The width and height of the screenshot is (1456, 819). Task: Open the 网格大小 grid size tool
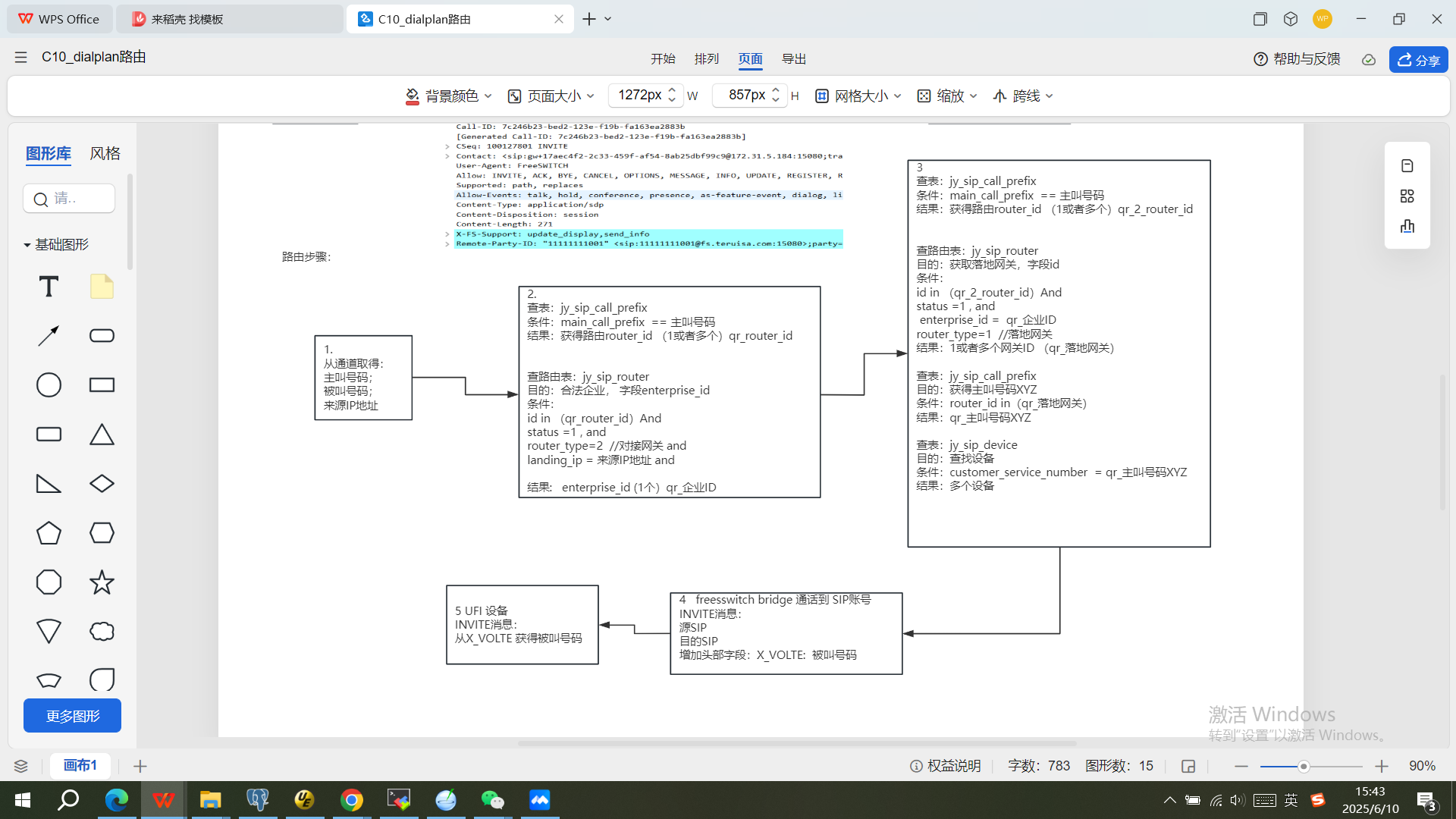pos(858,96)
